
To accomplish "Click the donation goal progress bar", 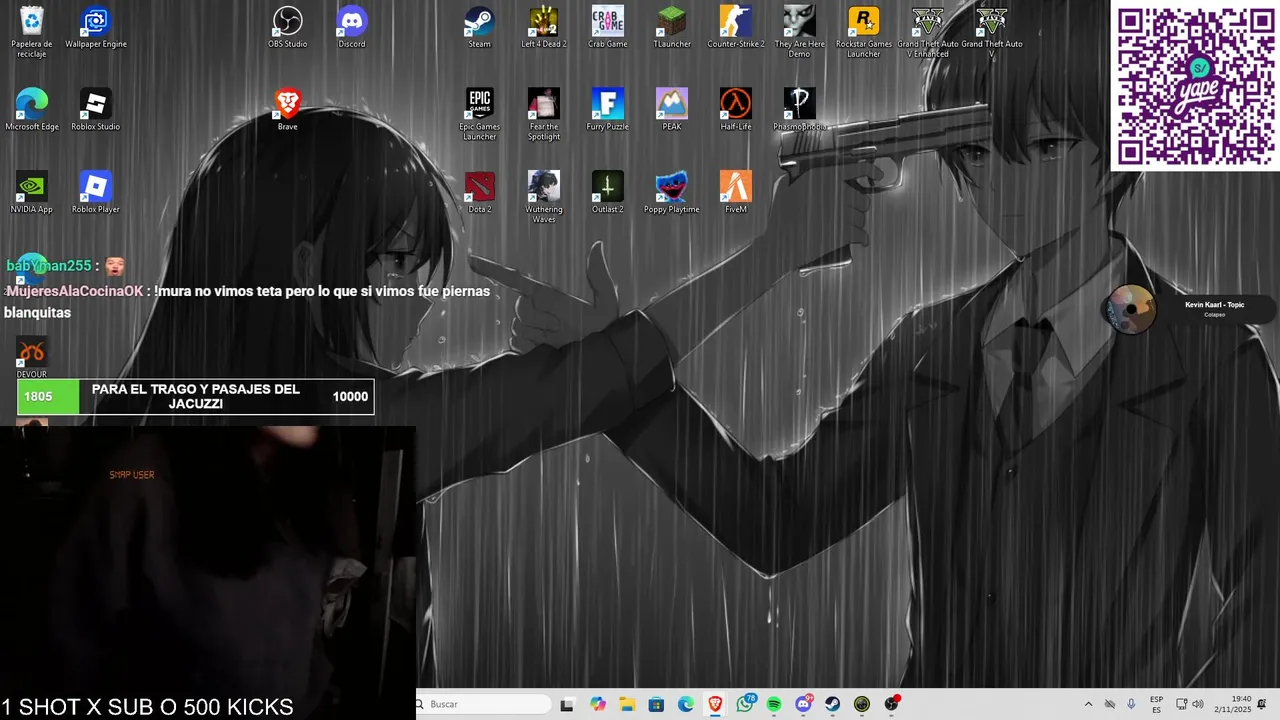I will (196, 397).
